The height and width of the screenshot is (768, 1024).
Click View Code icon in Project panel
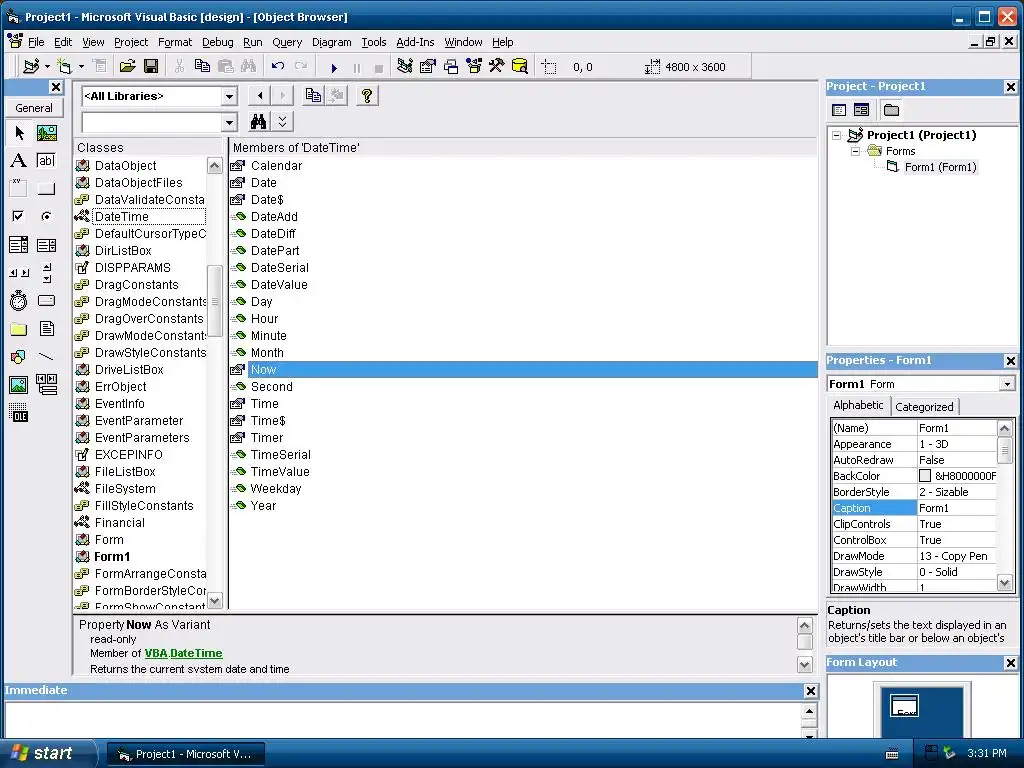click(x=839, y=110)
